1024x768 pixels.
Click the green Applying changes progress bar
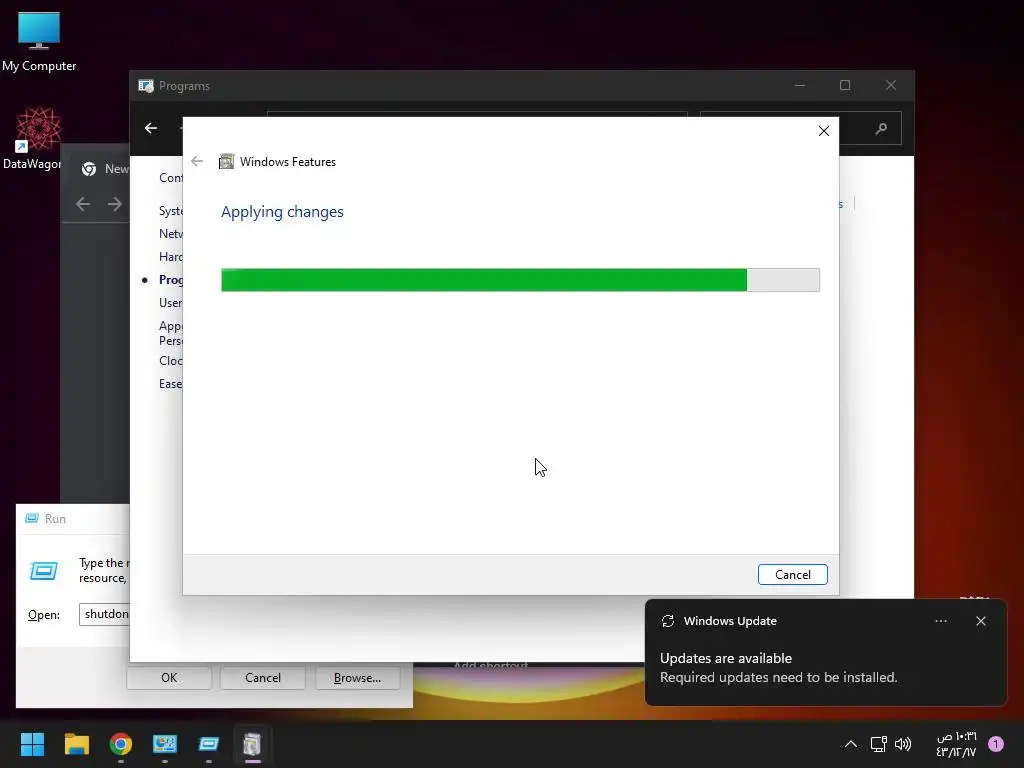tap(520, 280)
